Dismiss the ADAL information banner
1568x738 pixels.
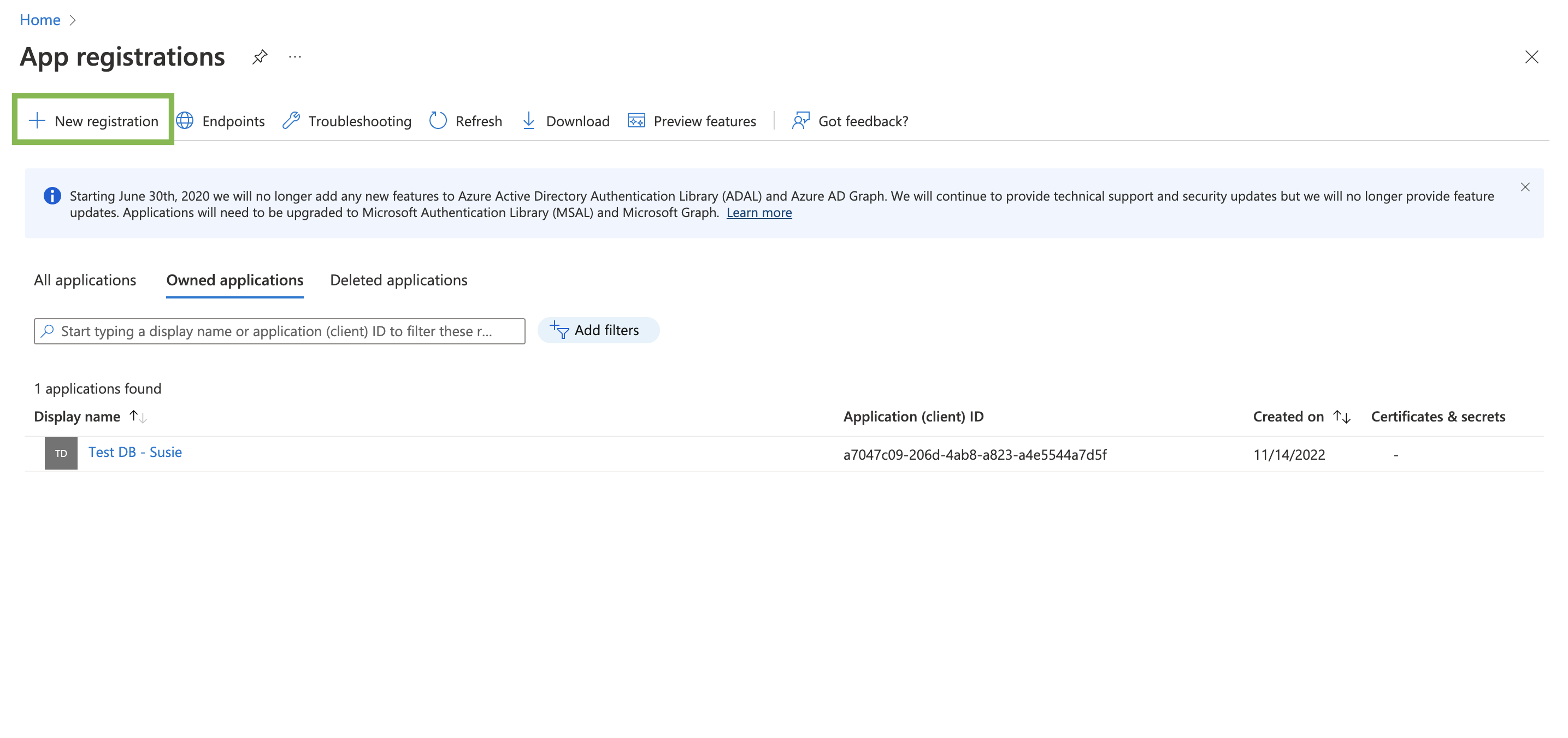[x=1525, y=187]
